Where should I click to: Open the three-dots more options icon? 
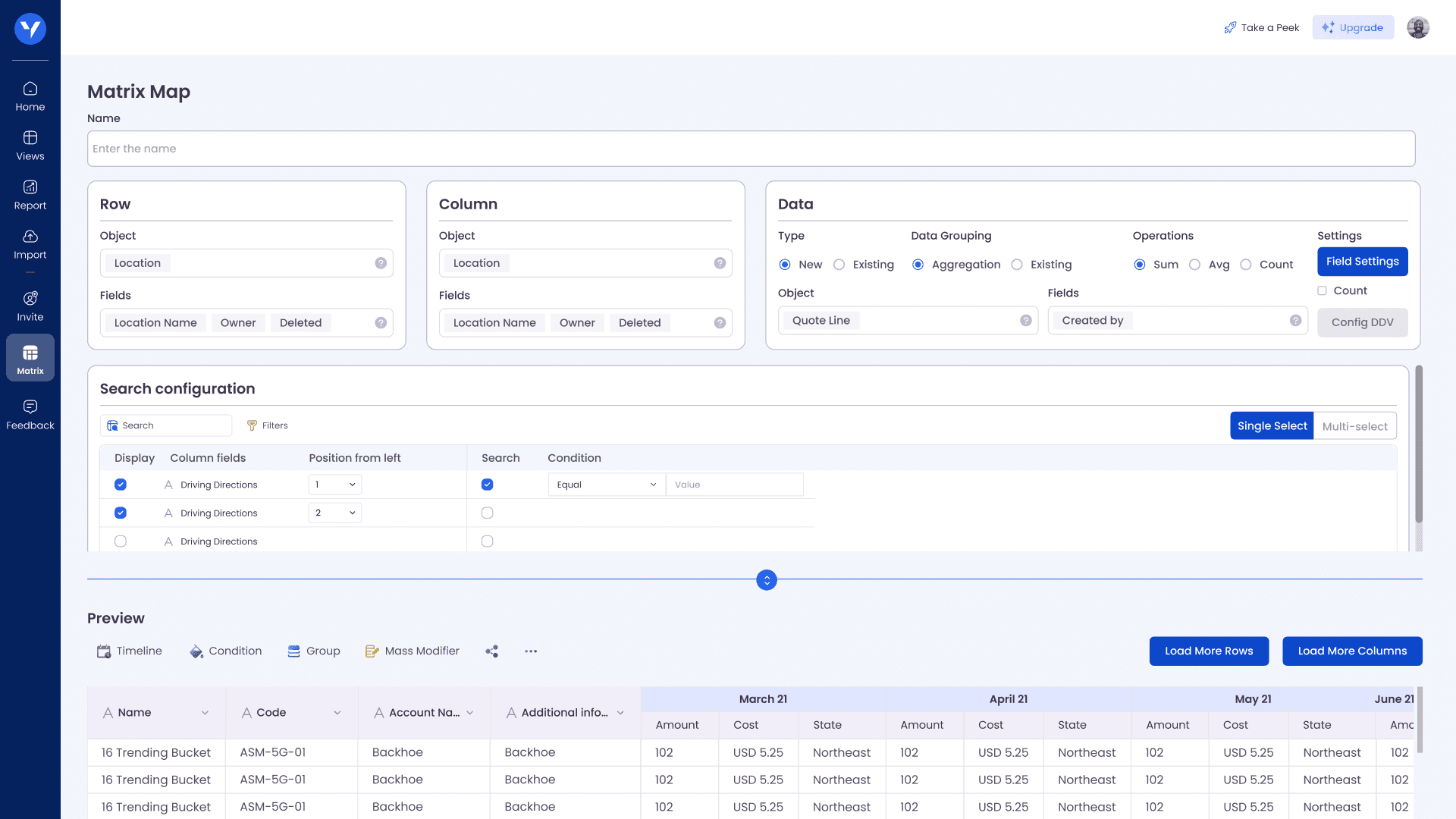pos(531,651)
